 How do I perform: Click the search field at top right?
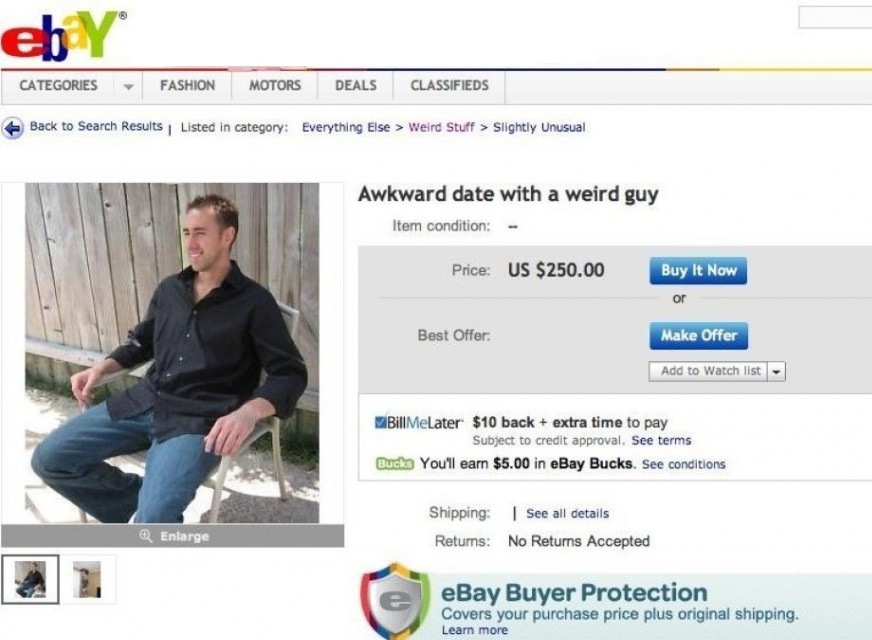coord(835,17)
